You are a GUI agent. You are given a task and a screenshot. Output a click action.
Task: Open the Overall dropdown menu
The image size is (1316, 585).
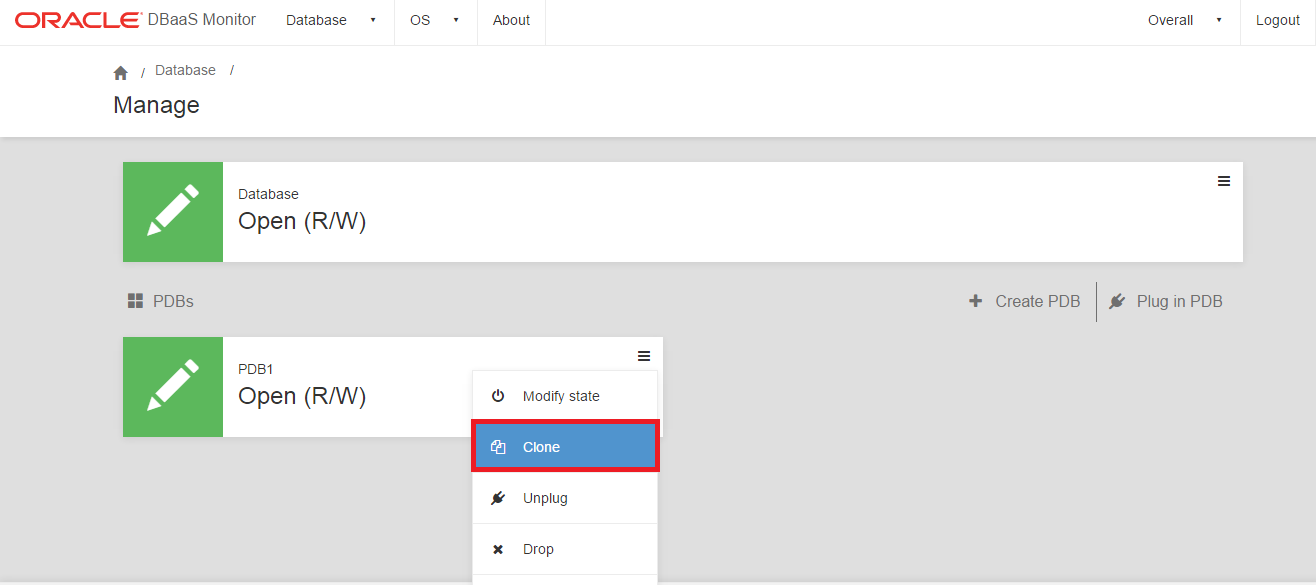(x=1184, y=20)
